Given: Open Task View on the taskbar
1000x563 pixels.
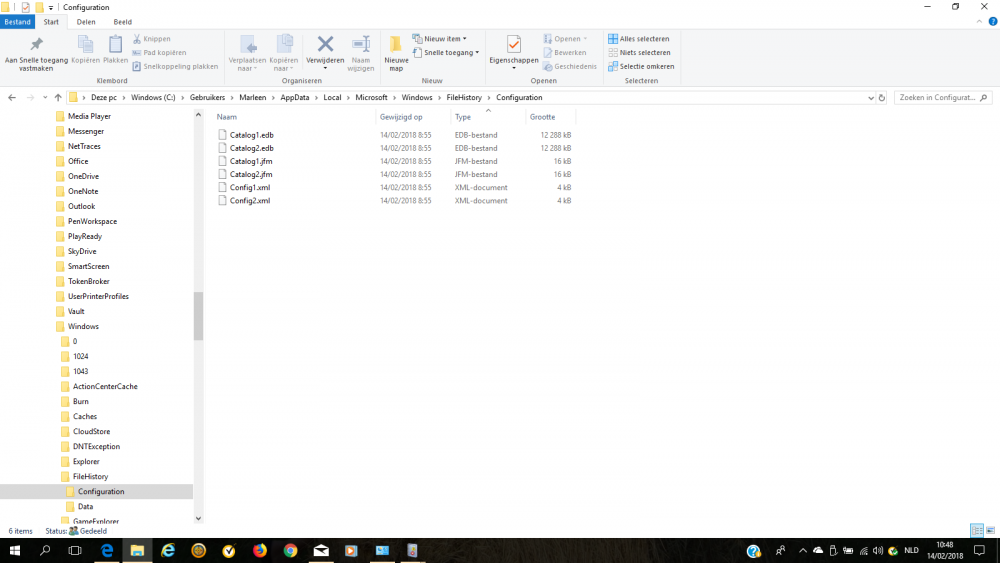Looking at the screenshot, I should click(75, 550).
